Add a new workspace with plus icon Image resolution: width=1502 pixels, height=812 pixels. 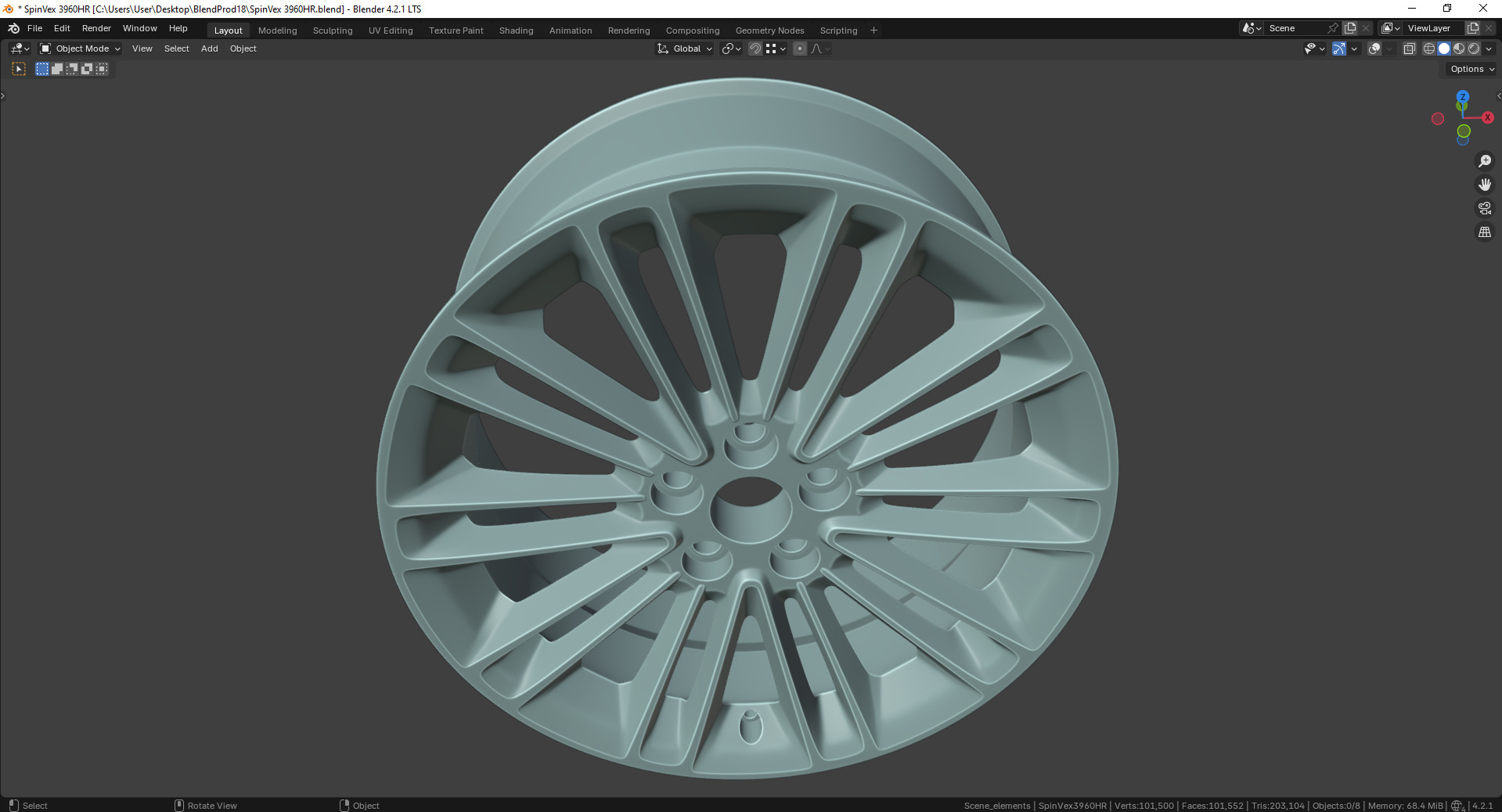873,31
